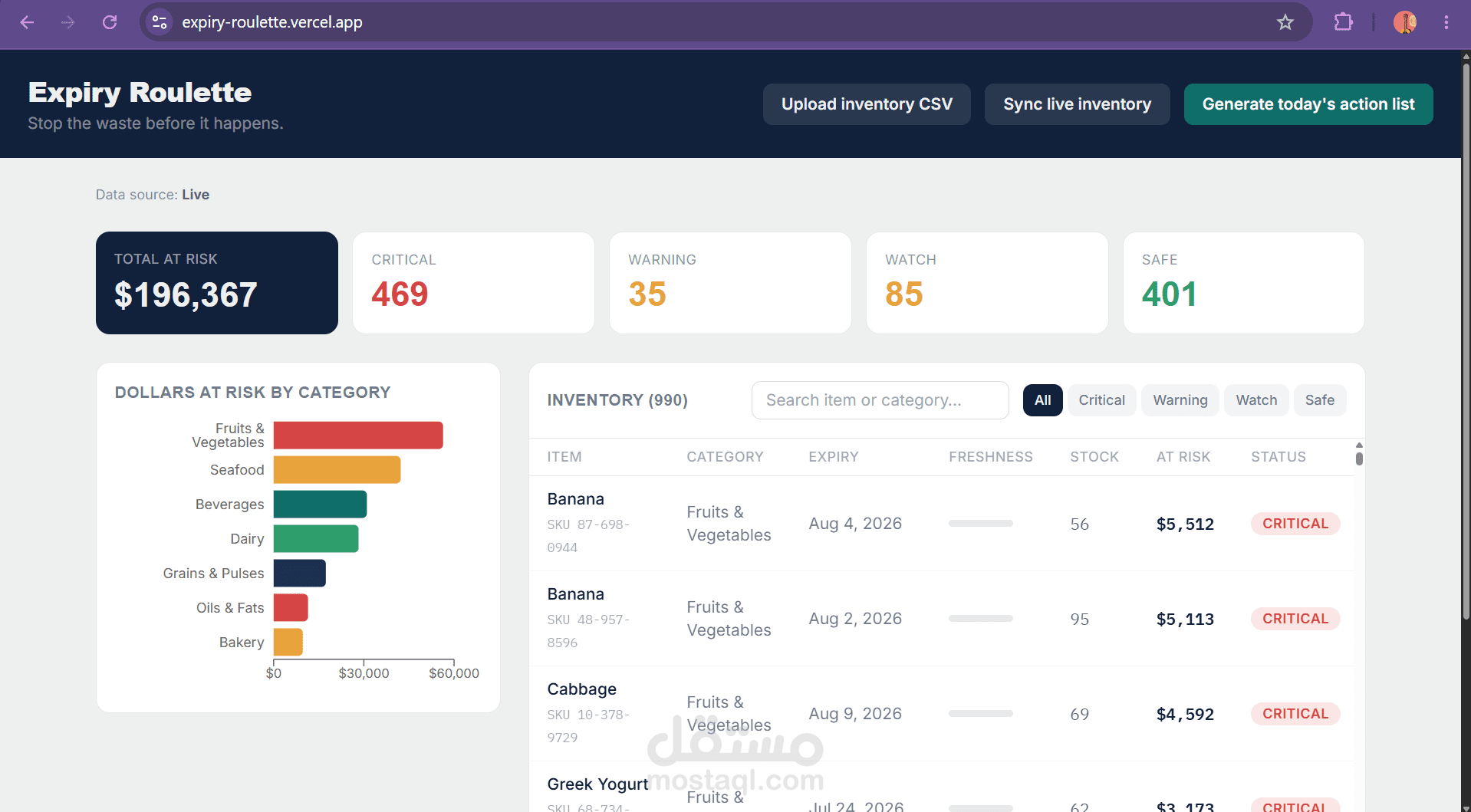Click the $4,592 at-risk amount
Screen dimensions: 1471x812
coord(1185,715)
